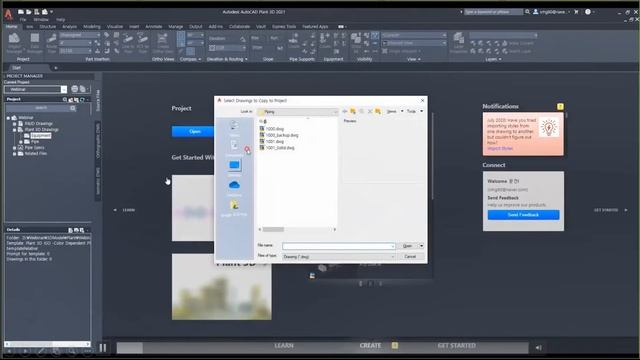Move the file list horizontal scrollbar

273,229
